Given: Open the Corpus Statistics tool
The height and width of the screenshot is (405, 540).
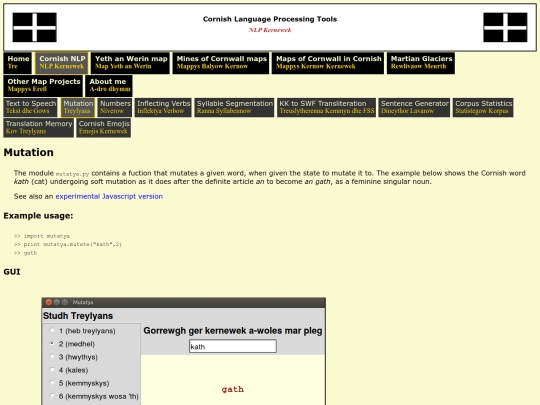Looking at the screenshot, I should [483, 107].
